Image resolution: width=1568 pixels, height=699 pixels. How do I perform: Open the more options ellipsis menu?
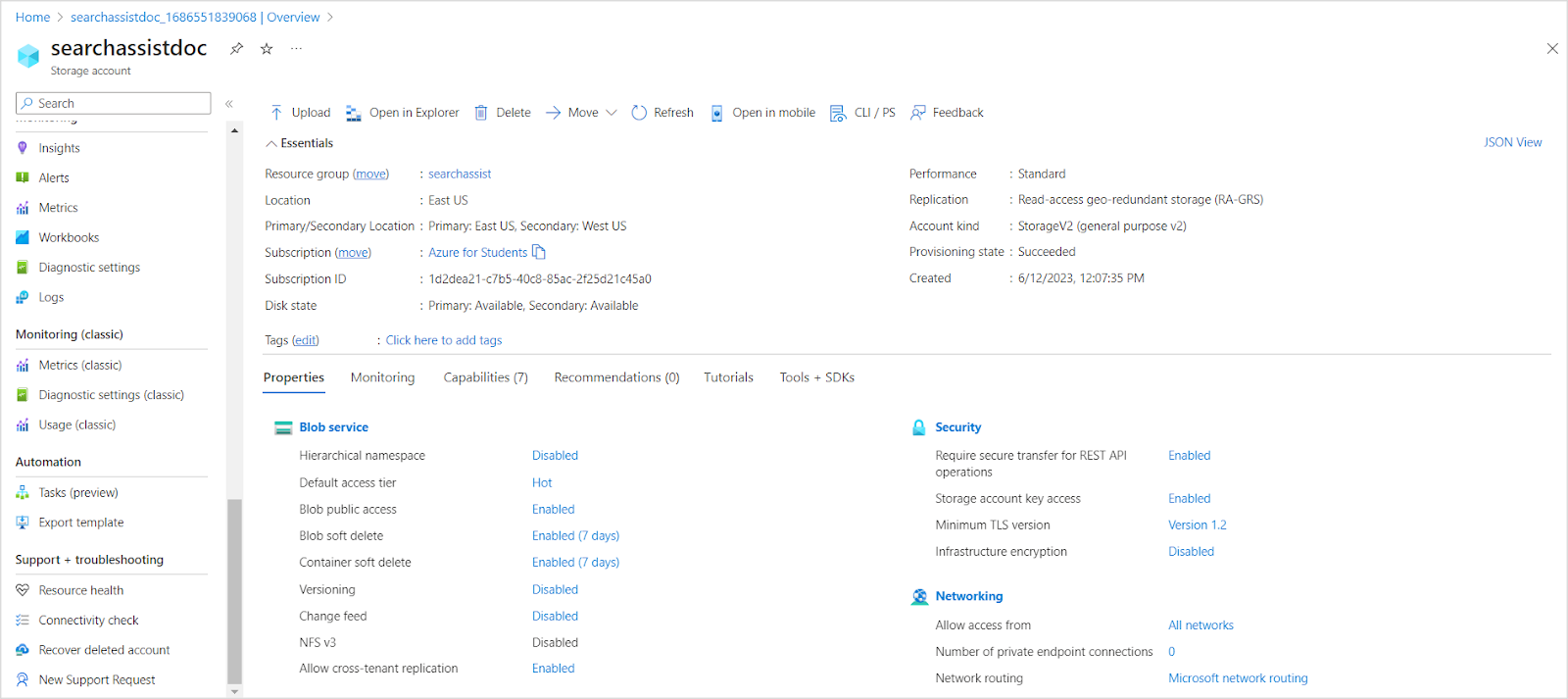point(296,49)
